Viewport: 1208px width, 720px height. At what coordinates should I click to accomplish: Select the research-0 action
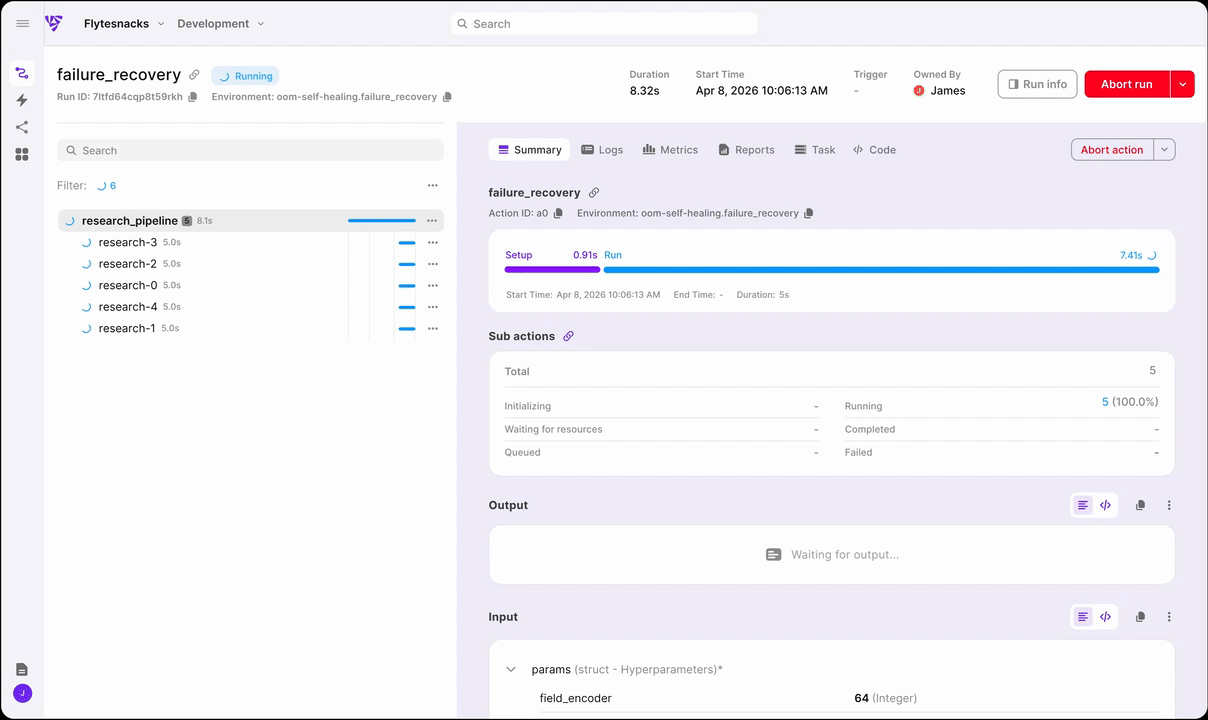point(128,285)
